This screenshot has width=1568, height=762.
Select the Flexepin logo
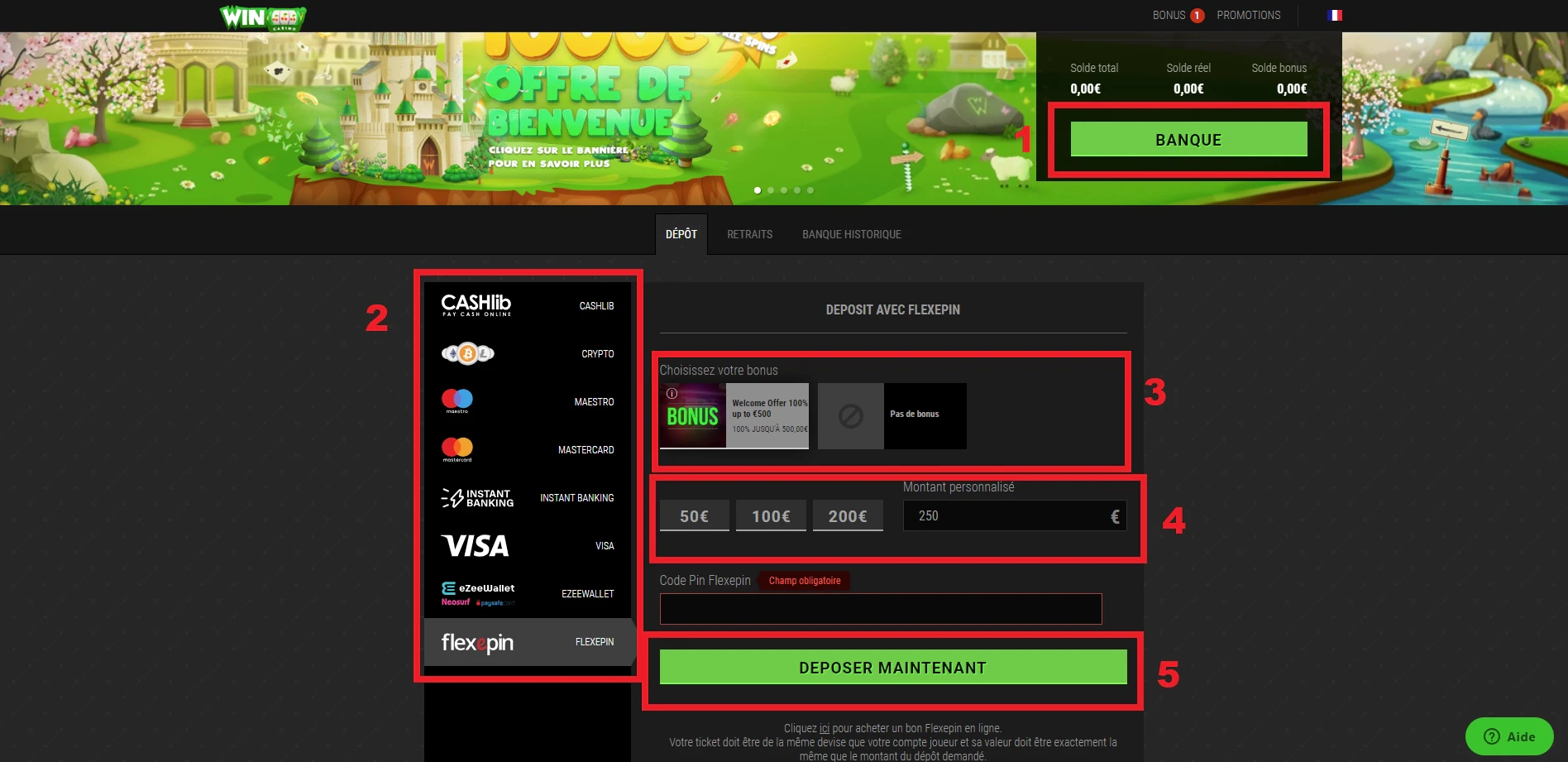click(477, 642)
